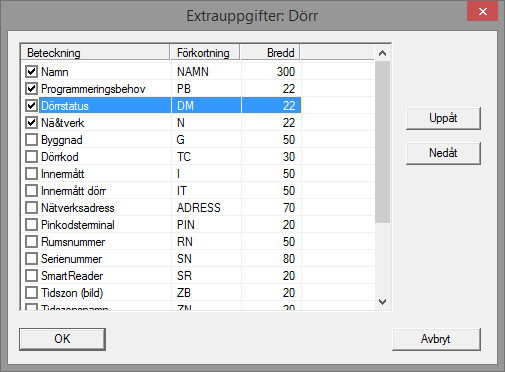Enable the Byggnad checkbox
The width and height of the screenshot is (505, 372).
pos(31,140)
